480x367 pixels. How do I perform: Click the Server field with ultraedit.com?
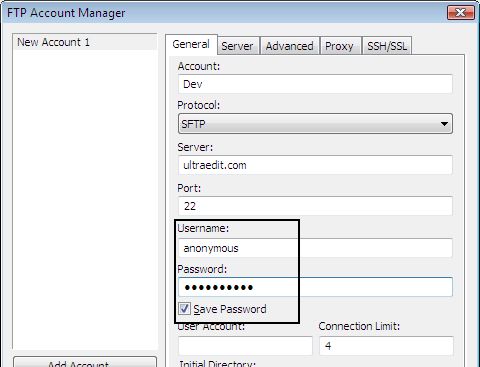(x=315, y=165)
